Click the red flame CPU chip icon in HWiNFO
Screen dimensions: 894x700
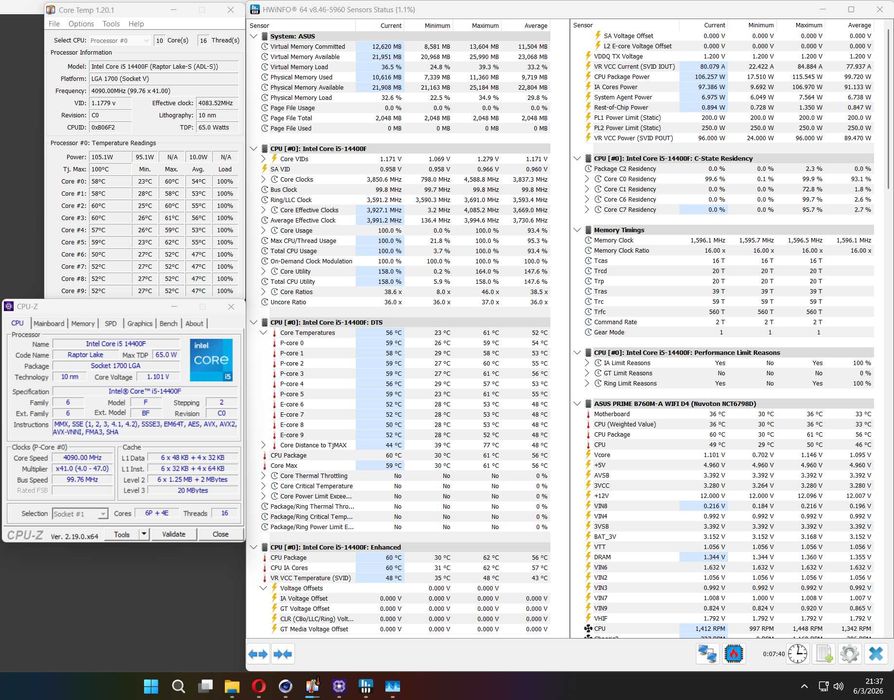tap(734, 654)
